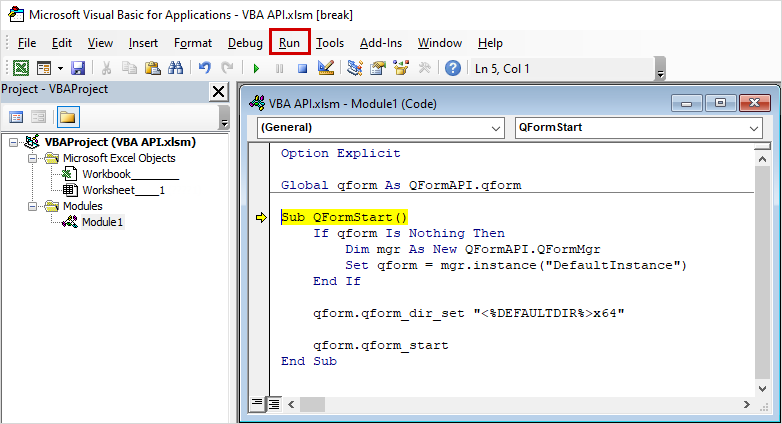The image size is (782, 424).
Task: Open the Run menu
Action: point(289,43)
